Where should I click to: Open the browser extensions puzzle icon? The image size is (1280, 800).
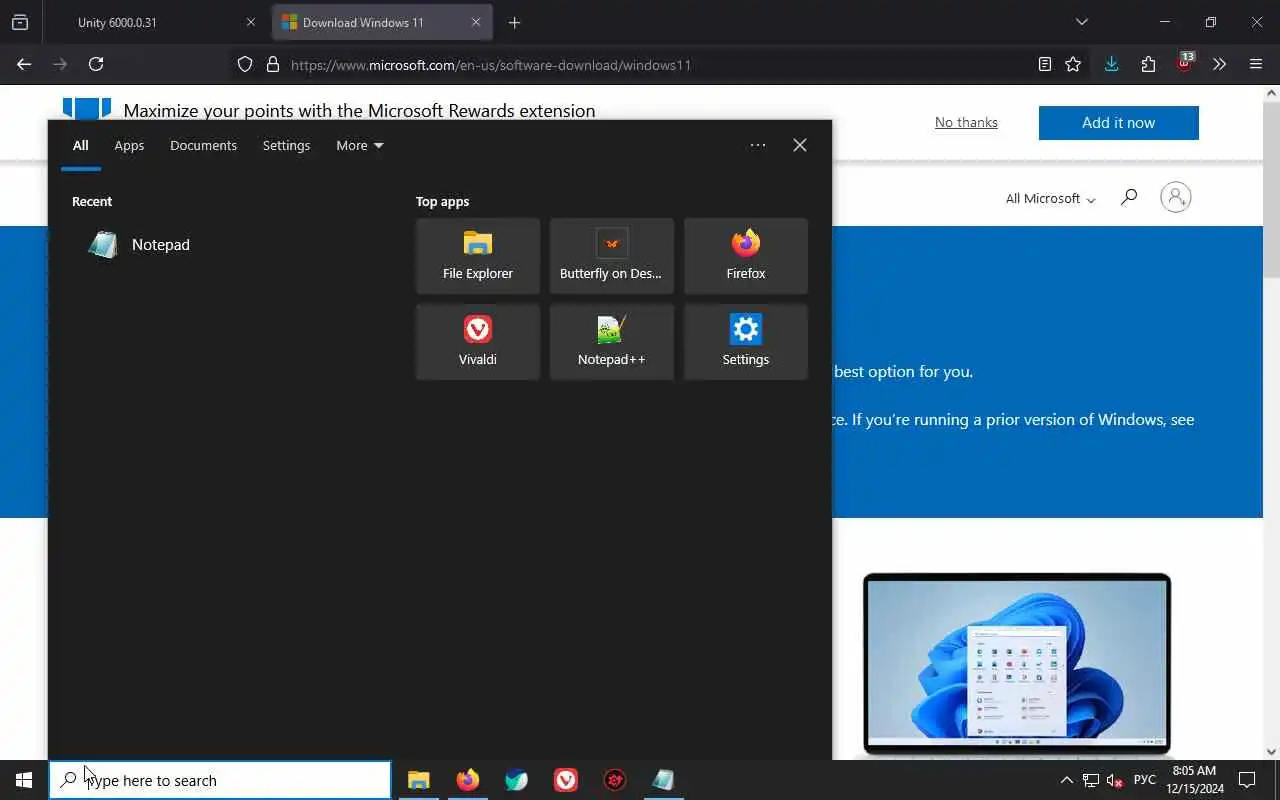pyautogui.click(x=1148, y=64)
